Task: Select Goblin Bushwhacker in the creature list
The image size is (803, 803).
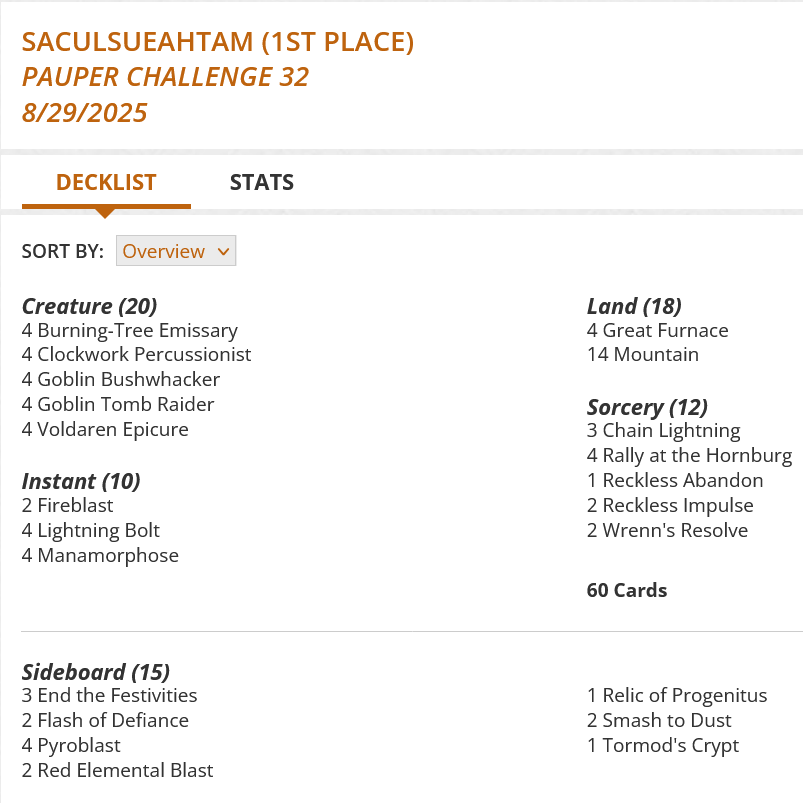Action: tap(128, 379)
